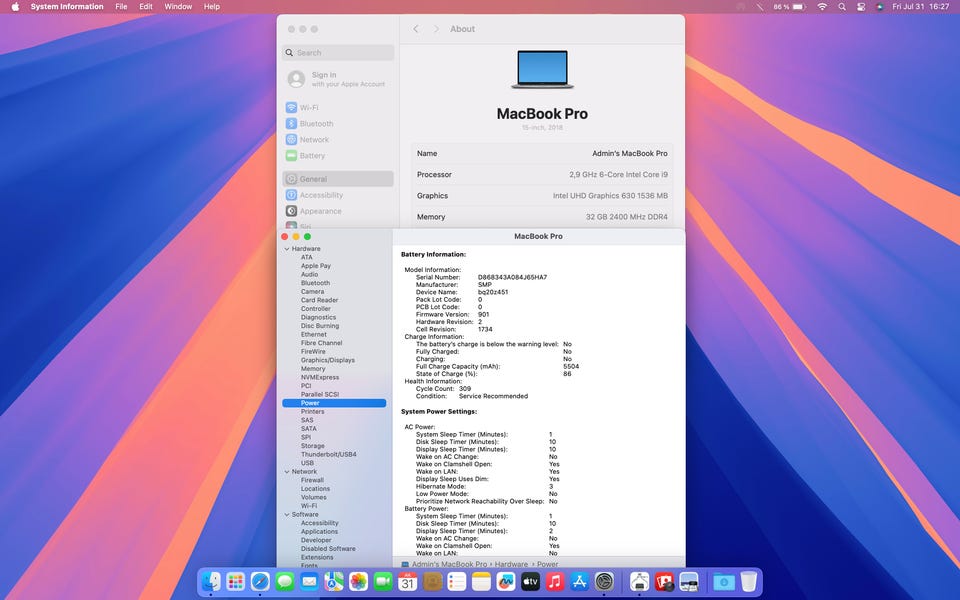Open the Trash in the Dock
This screenshot has height=600, width=960.
point(748,581)
